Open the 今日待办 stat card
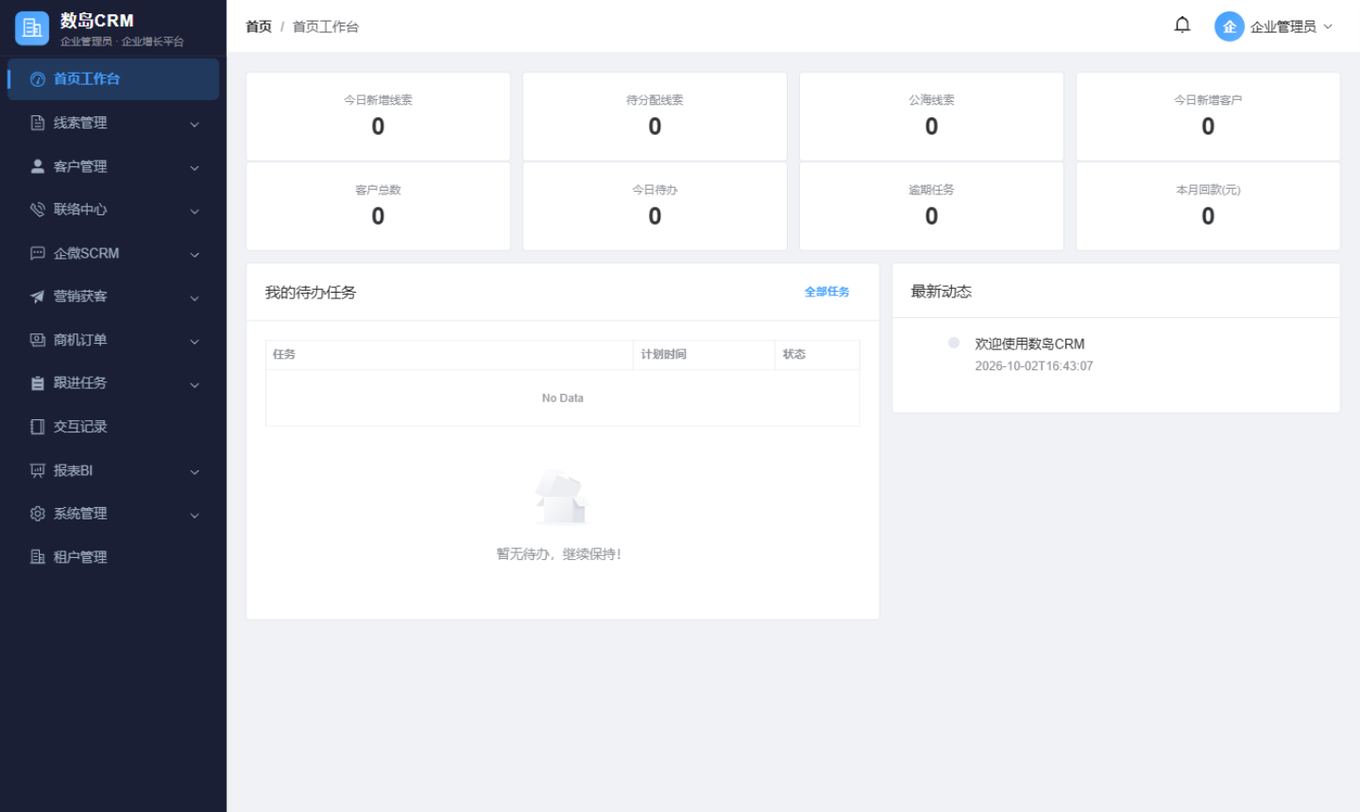The image size is (1360, 812). (x=655, y=206)
